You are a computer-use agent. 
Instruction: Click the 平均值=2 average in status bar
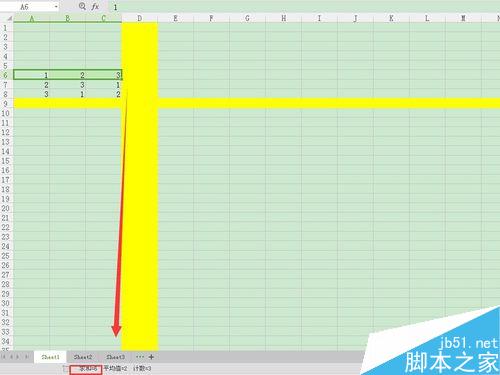point(115,368)
